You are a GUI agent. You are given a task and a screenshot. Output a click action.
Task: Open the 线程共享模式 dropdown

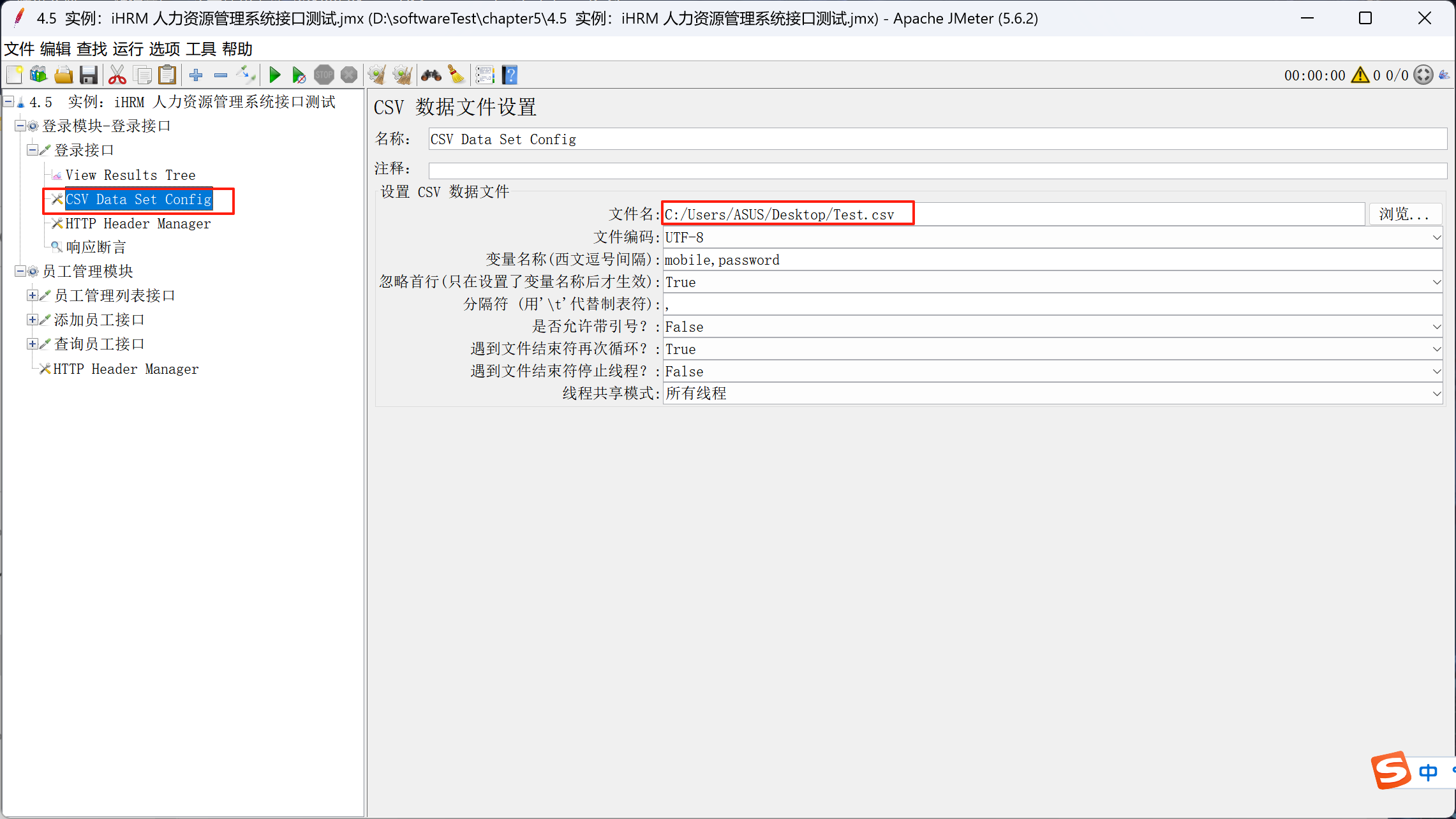tap(1437, 394)
